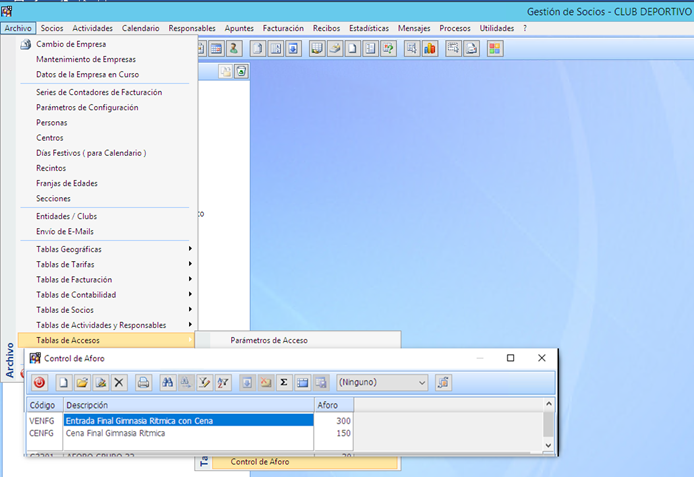Click the colored squares icon in main toolbar
The width and height of the screenshot is (694, 477).
click(x=495, y=48)
